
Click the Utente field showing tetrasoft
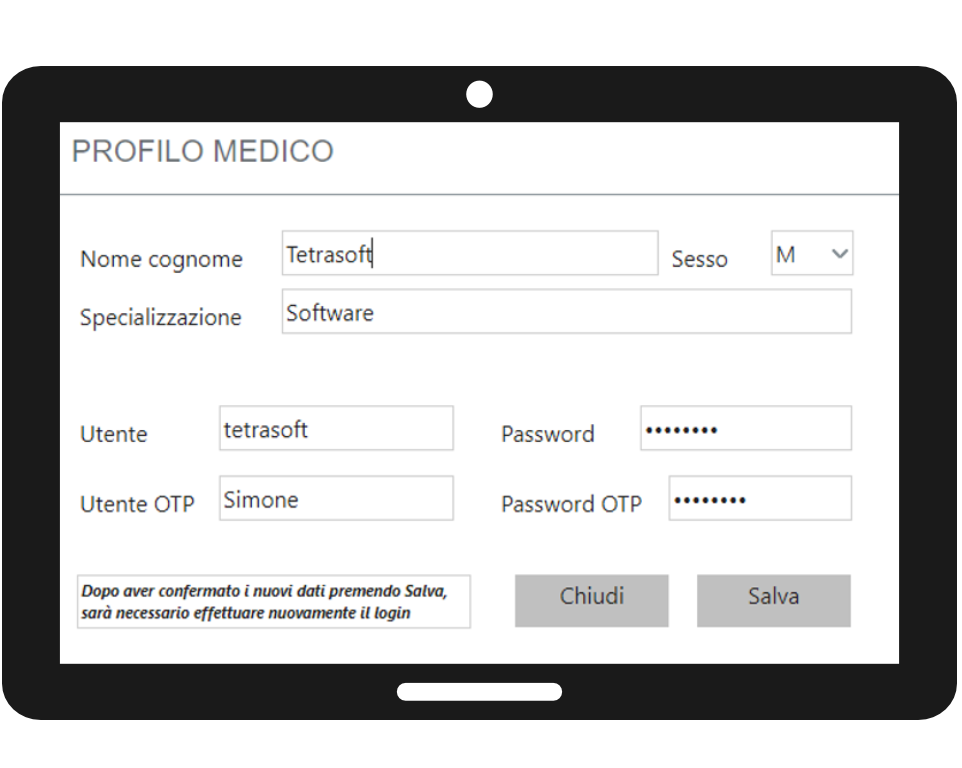[x=335, y=428]
